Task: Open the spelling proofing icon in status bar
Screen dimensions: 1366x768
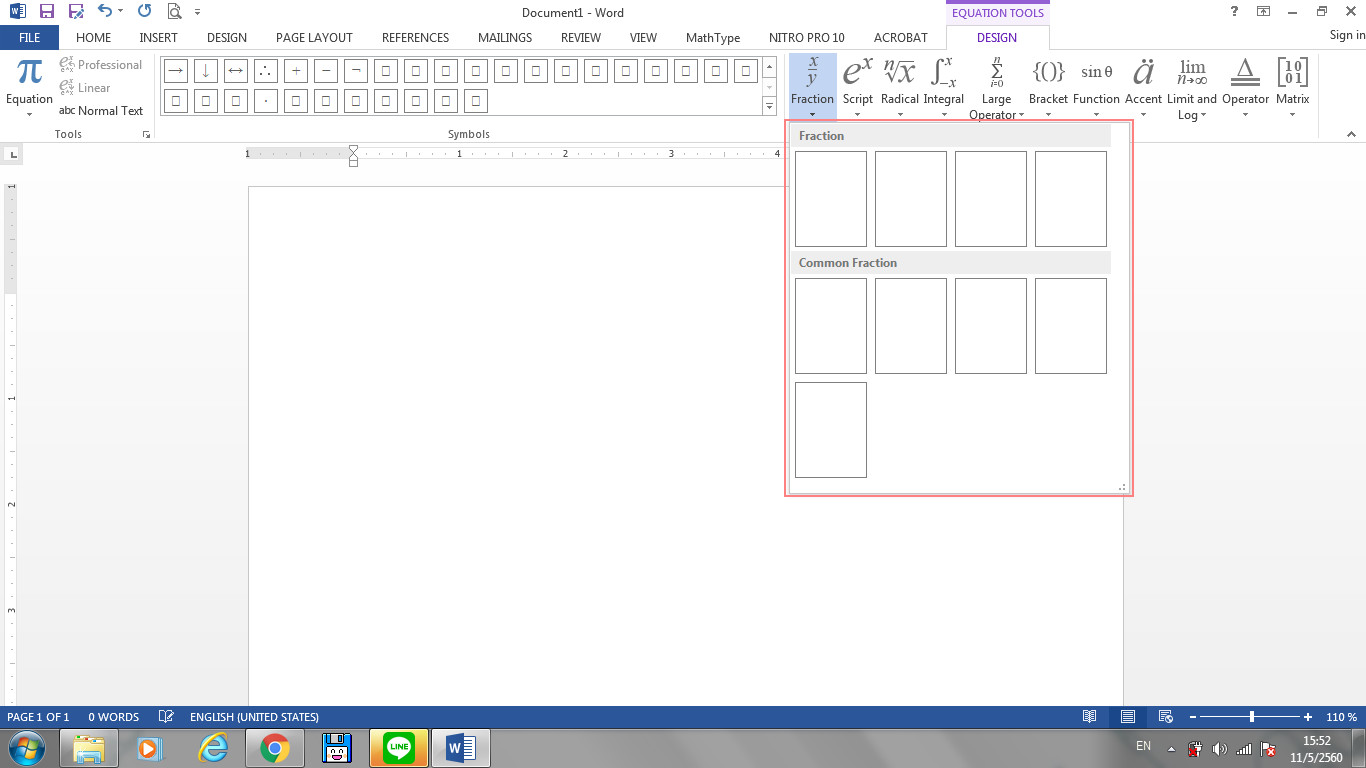Action: tap(166, 717)
